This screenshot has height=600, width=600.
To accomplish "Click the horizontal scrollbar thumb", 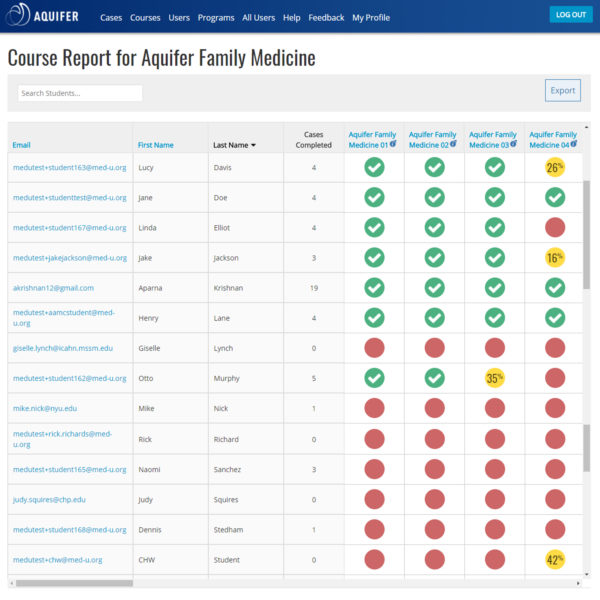I will pos(74,583).
